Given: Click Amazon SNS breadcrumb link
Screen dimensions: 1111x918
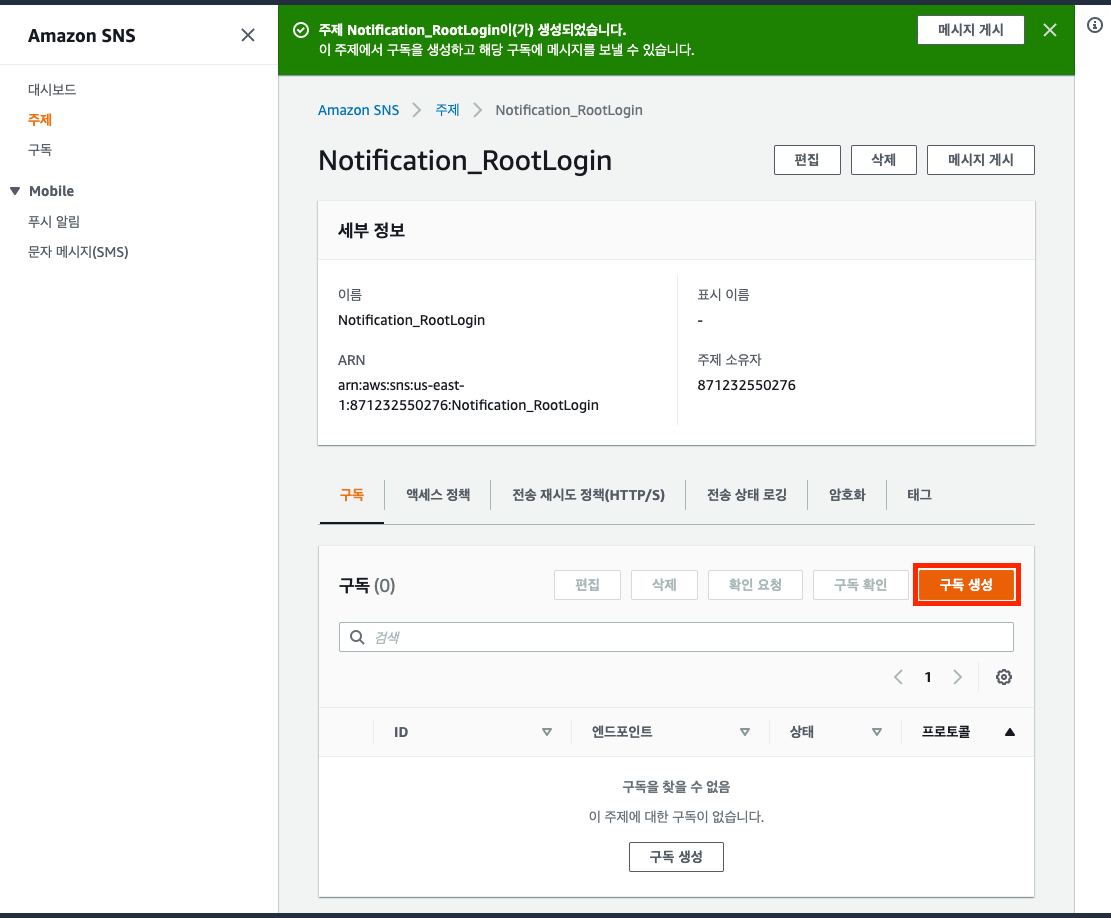Looking at the screenshot, I should tap(359, 110).
